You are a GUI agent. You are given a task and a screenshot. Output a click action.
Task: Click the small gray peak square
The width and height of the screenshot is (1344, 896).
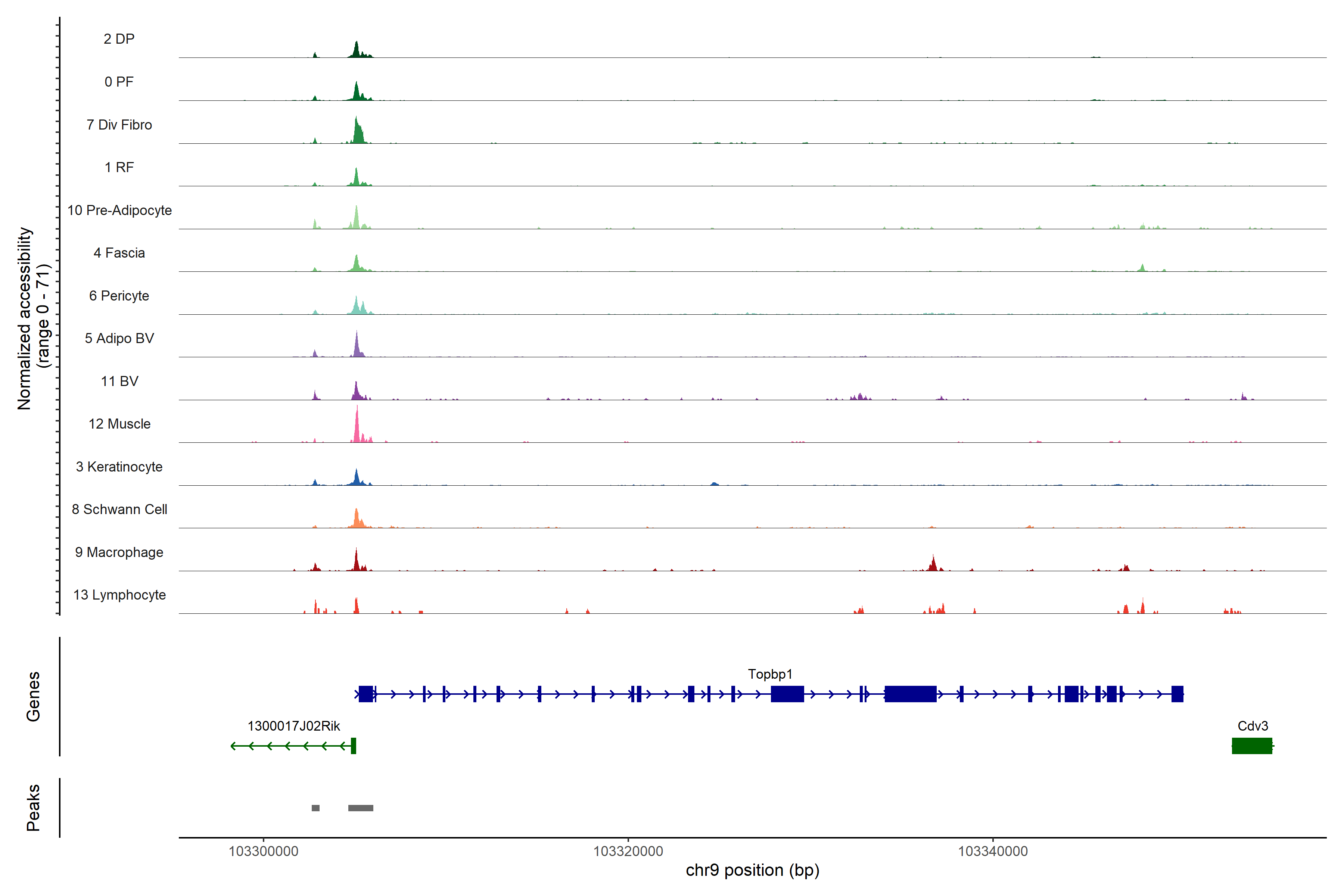(315, 808)
